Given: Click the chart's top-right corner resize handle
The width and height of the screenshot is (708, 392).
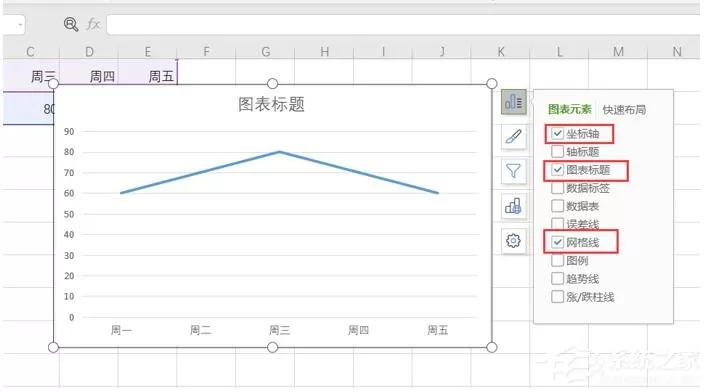Looking at the screenshot, I should pyautogui.click(x=492, y=84).
